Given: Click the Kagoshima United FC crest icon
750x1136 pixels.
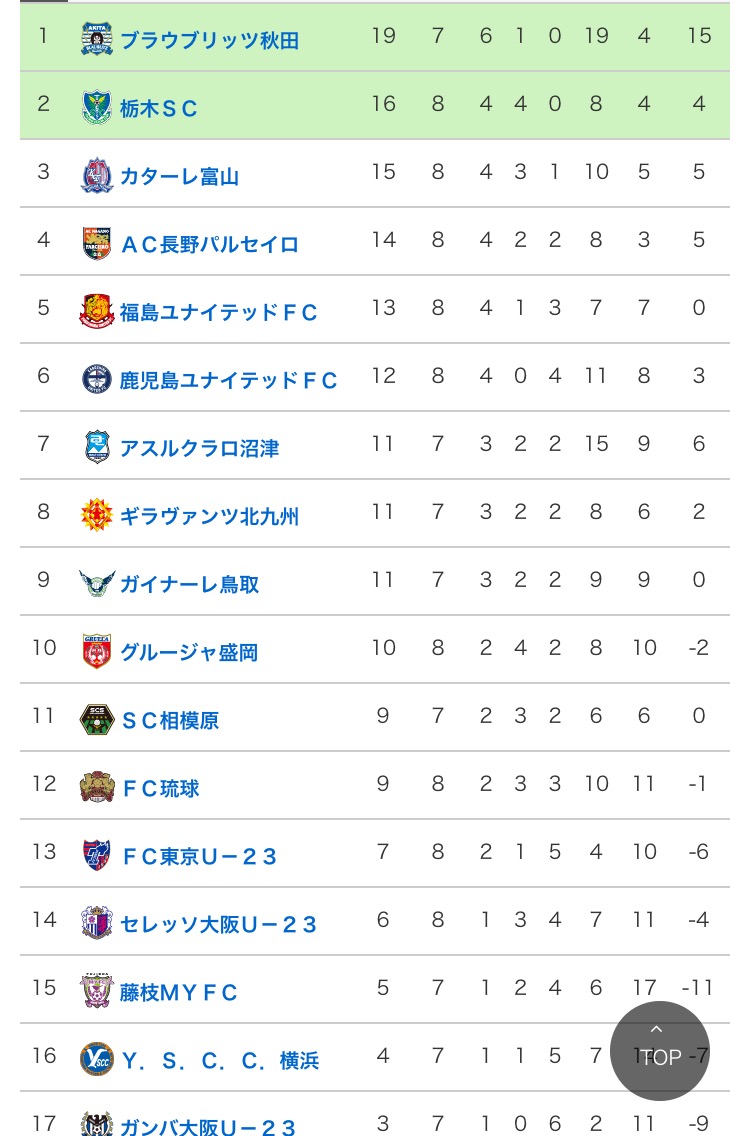Looking at the screenshot, I should (x=97, y=379).
